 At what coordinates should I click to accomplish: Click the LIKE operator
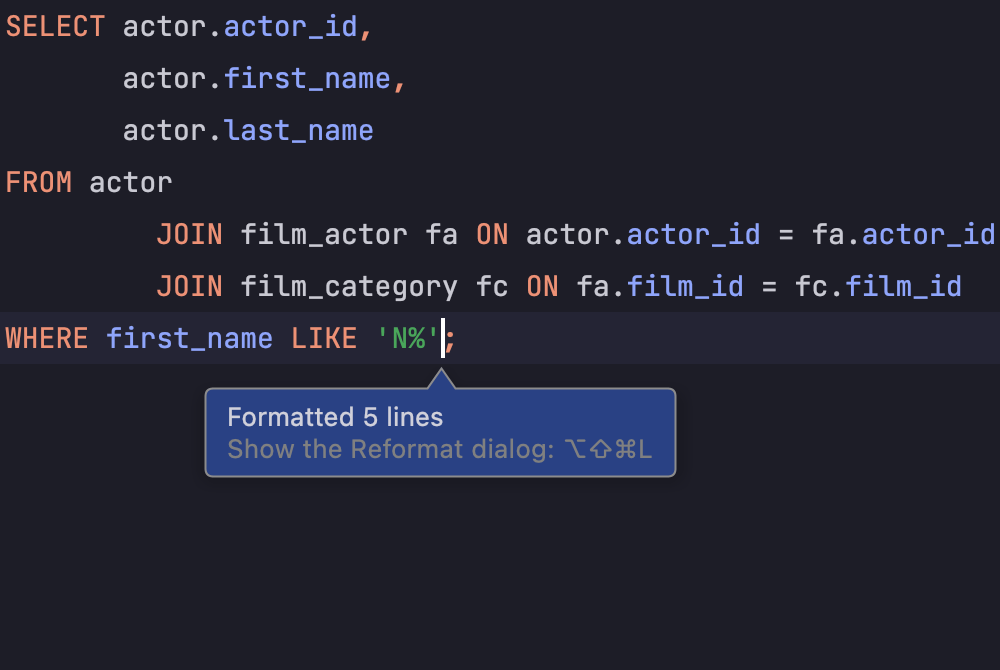pos(324,339)
